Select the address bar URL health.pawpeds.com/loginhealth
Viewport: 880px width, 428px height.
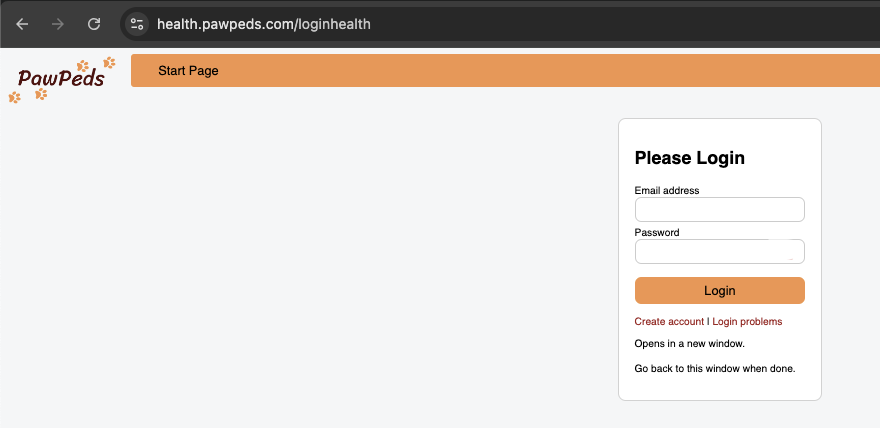click(264, 24)
